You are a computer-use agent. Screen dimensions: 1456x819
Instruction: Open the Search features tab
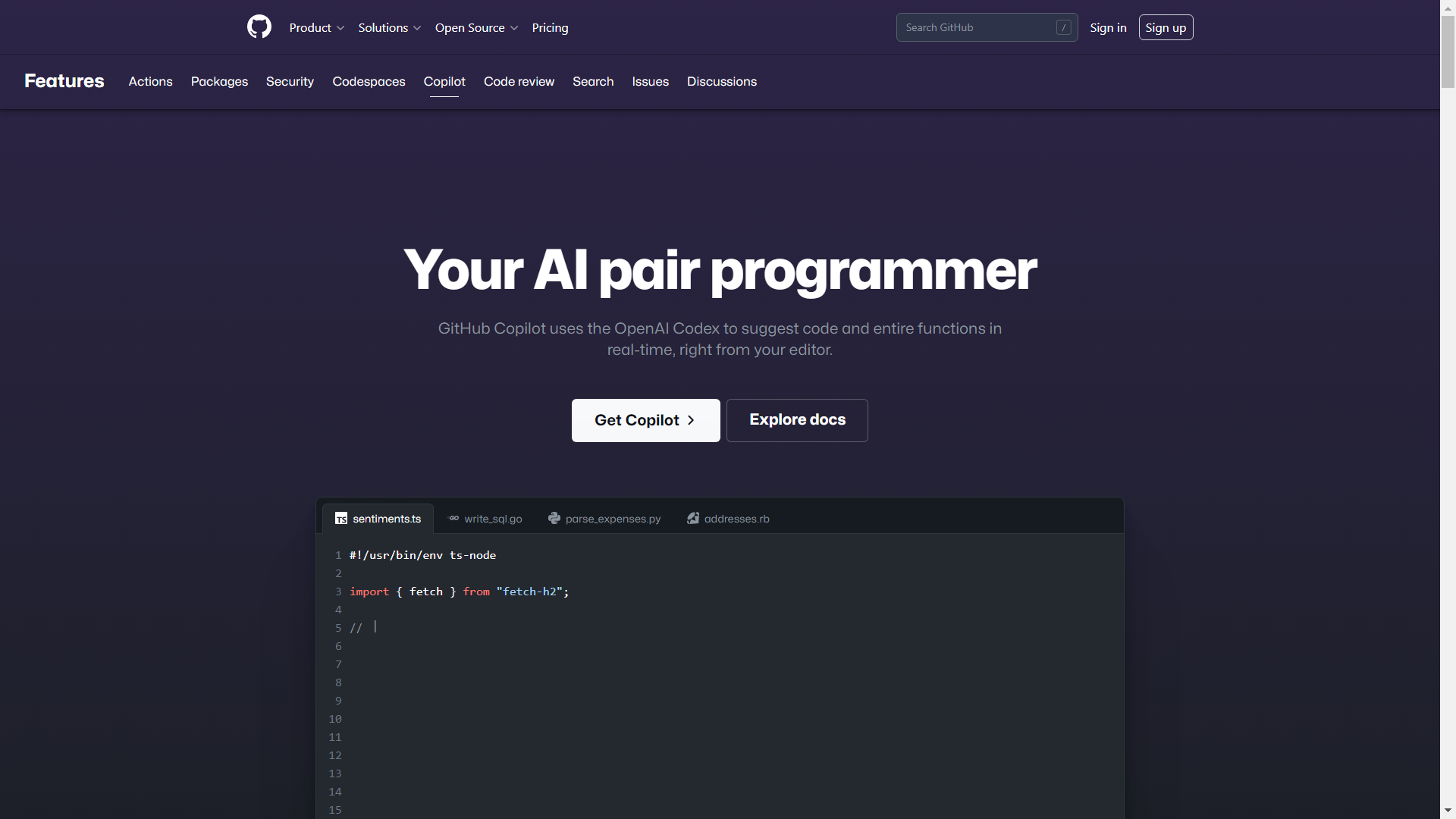[x=593, y=81]
